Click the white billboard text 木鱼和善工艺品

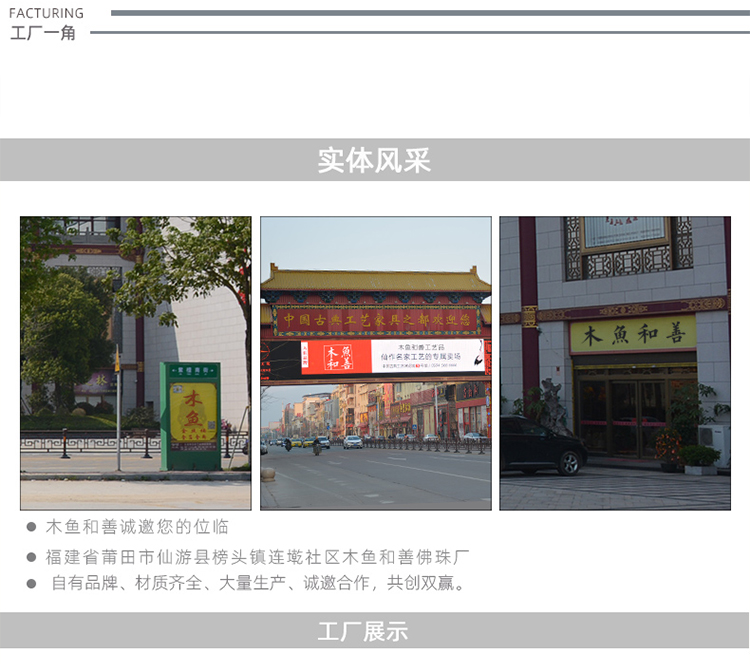tap(421, 347)
